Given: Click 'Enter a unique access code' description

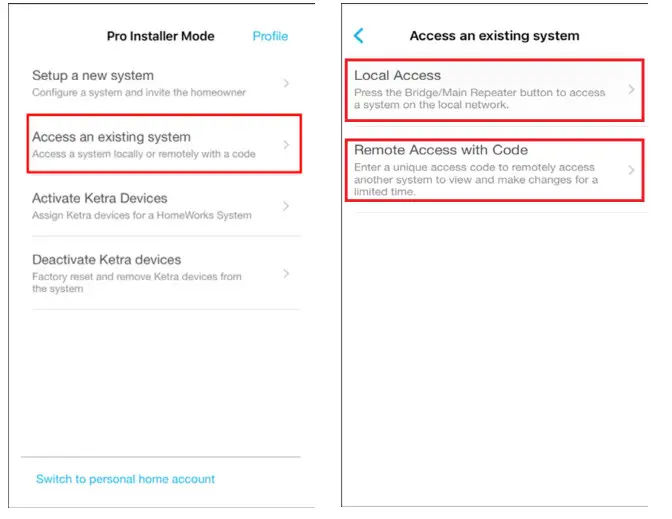Looking at the screenshot, I should 476,180.
